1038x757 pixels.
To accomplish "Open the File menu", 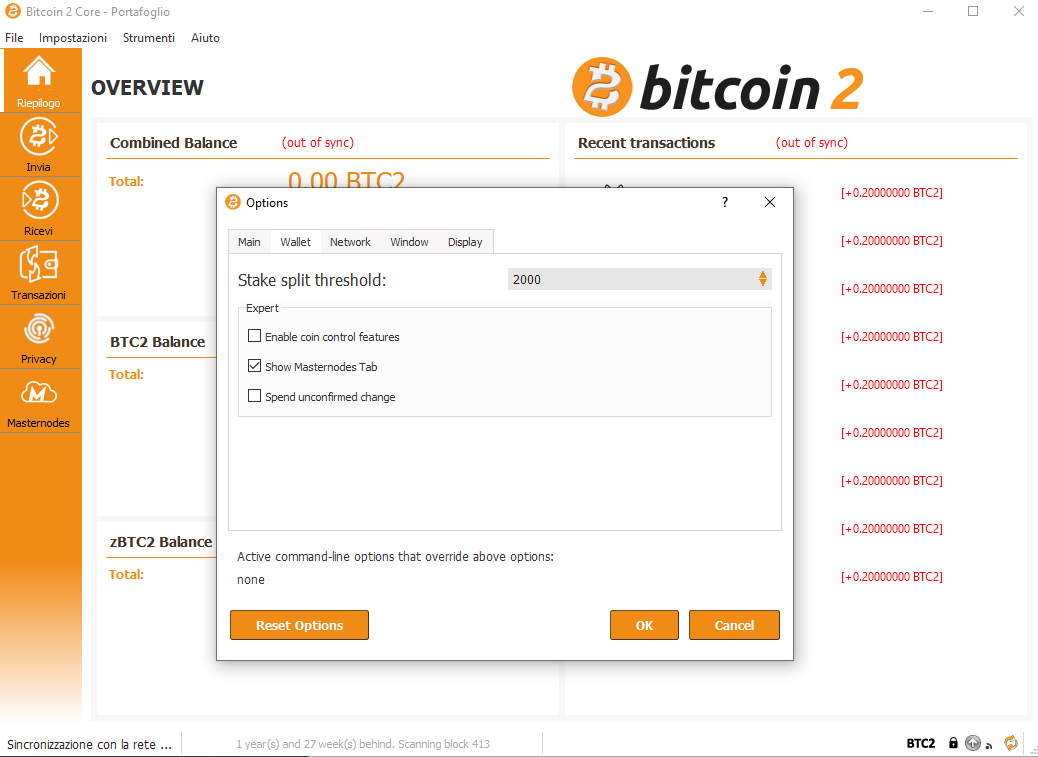I will 14,38.
